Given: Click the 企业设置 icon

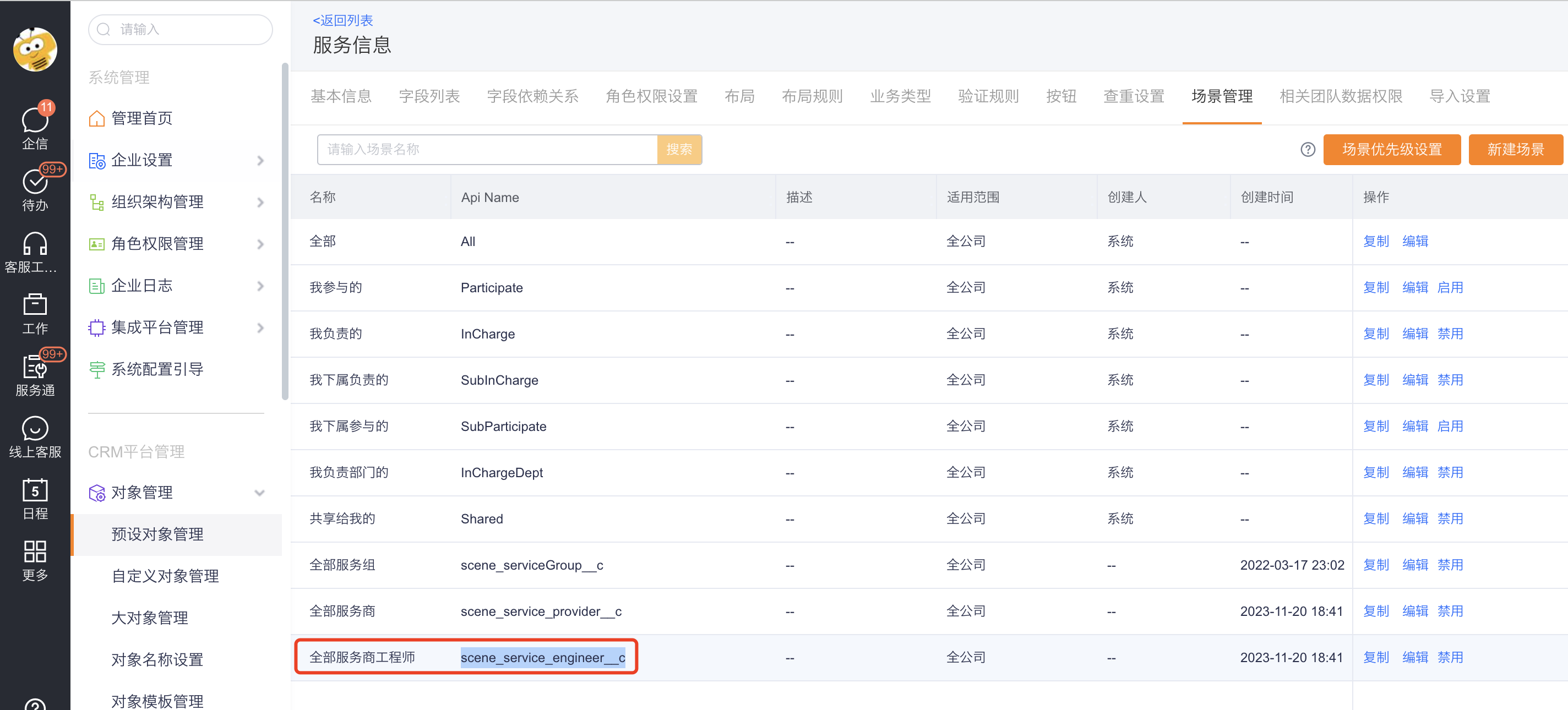Looking at the screenshot, I should pyautogui.click(x=97, y=161).
